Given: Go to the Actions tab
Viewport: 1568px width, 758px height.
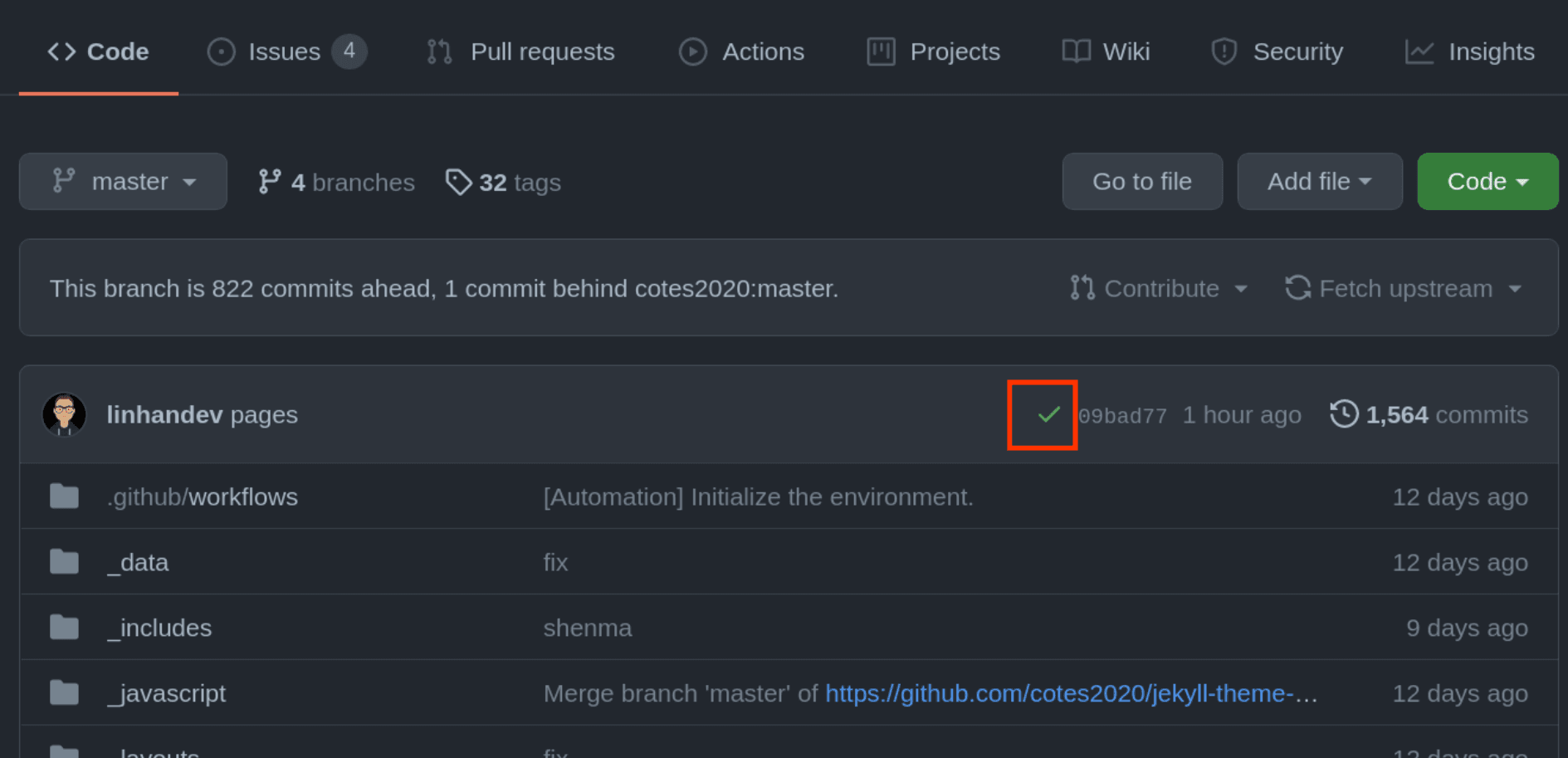Looking at the screenshot, I should pyautogui.click(x=742, y=51).
